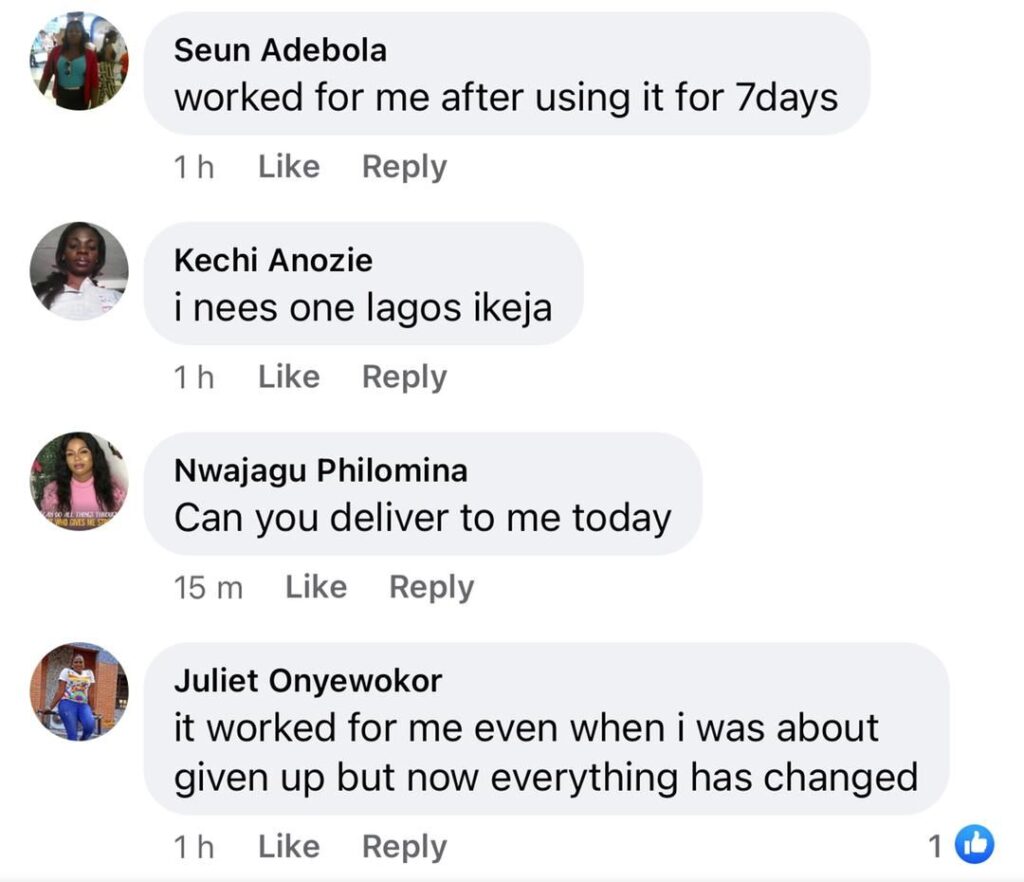Like Seun Adebola's comment
This screenshot has width=1024, height=882.
pos(288,167)
